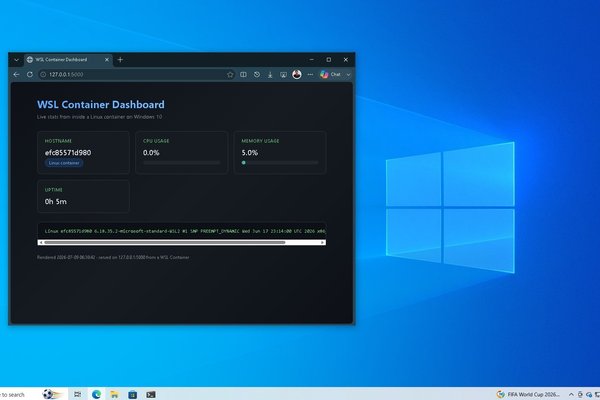Click the Linux container badge
This screenshot has height=400, width=600.
tap(64, 163)
